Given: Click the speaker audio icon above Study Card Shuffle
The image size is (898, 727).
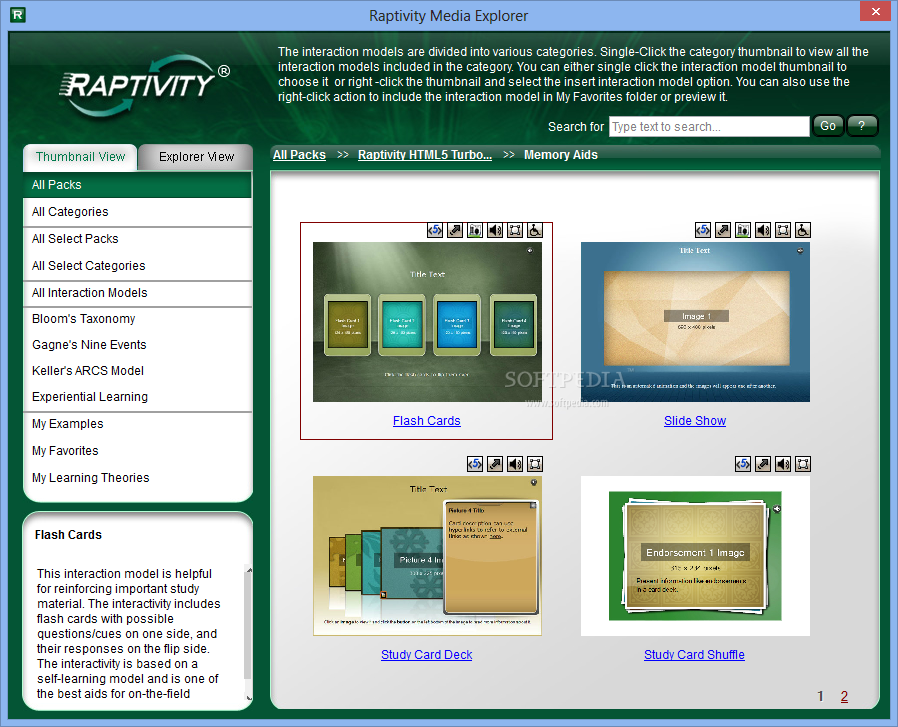Looking at the screenshot, I should coord(783,464).
